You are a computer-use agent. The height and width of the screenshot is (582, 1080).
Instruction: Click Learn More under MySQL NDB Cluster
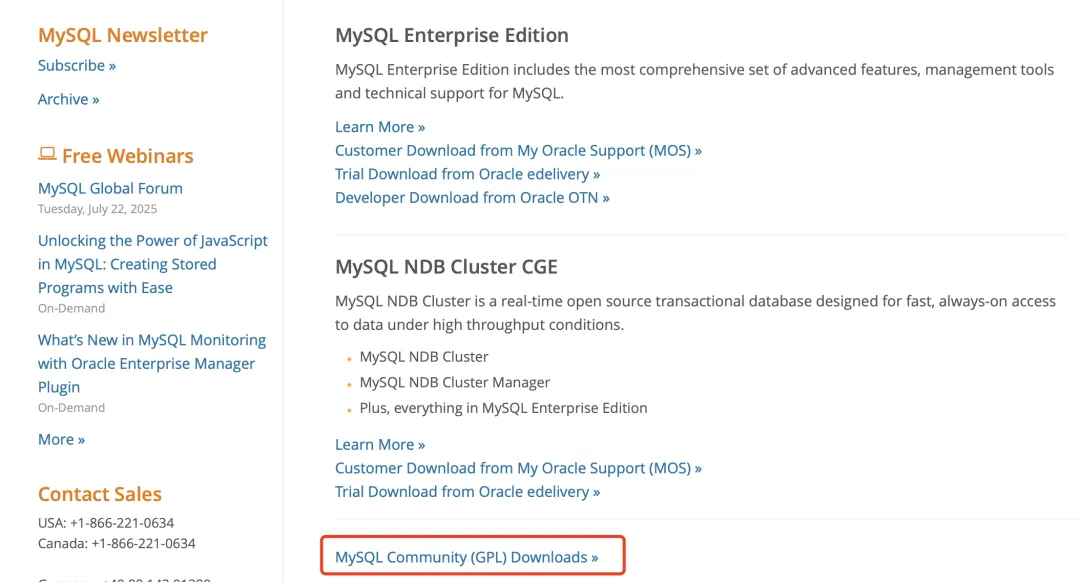click(x=380, y=445)
